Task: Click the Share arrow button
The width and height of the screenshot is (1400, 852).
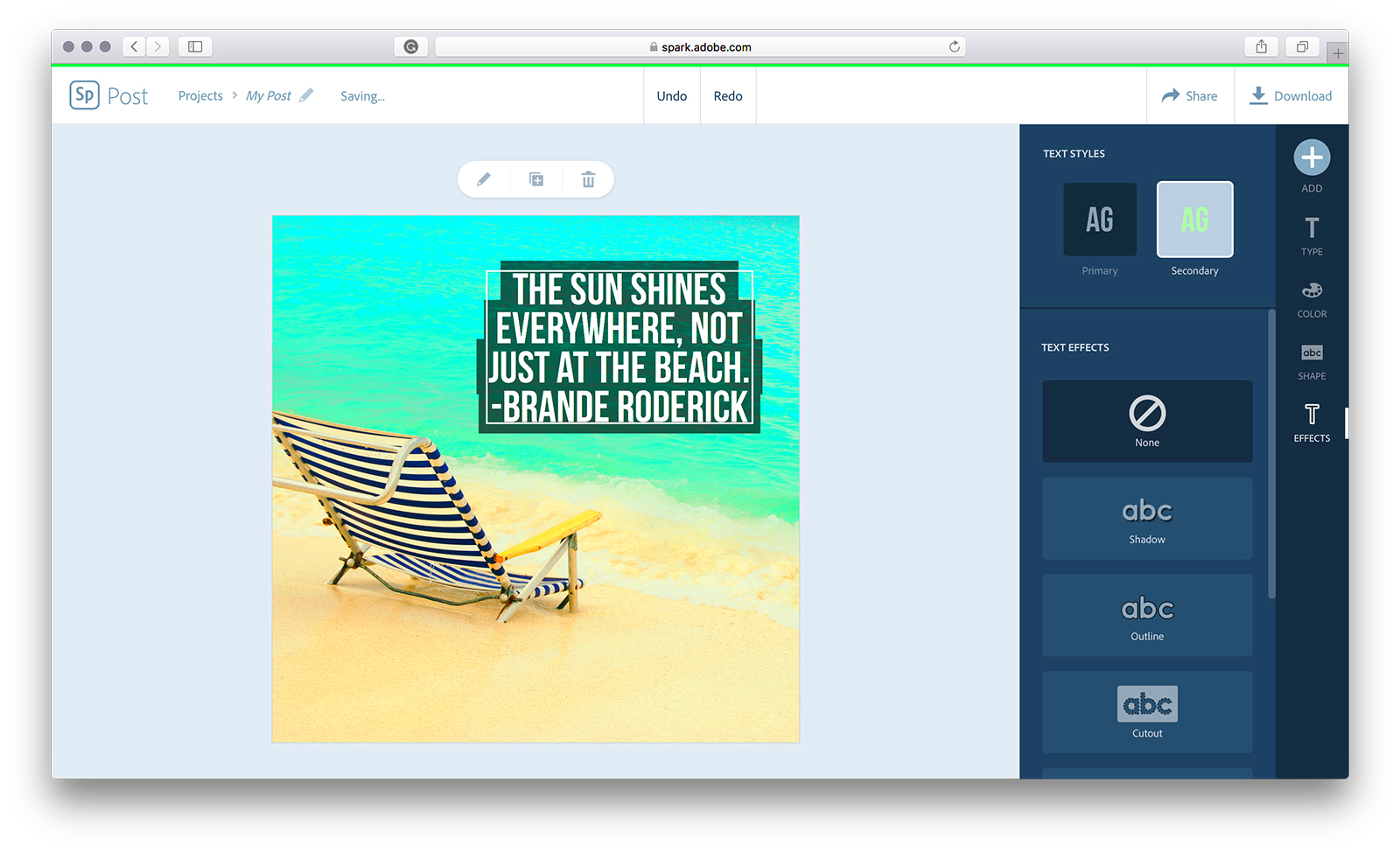Action: (1189, 95)
